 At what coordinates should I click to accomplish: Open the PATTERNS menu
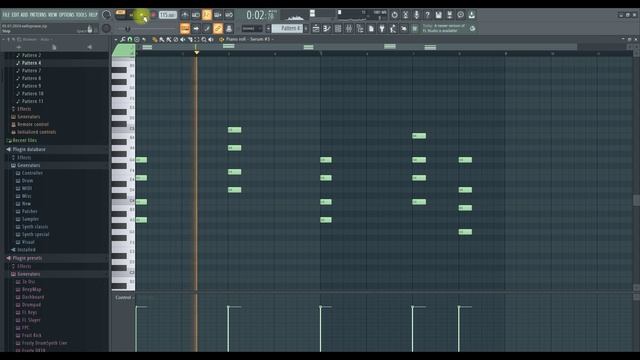pos(38,15)
